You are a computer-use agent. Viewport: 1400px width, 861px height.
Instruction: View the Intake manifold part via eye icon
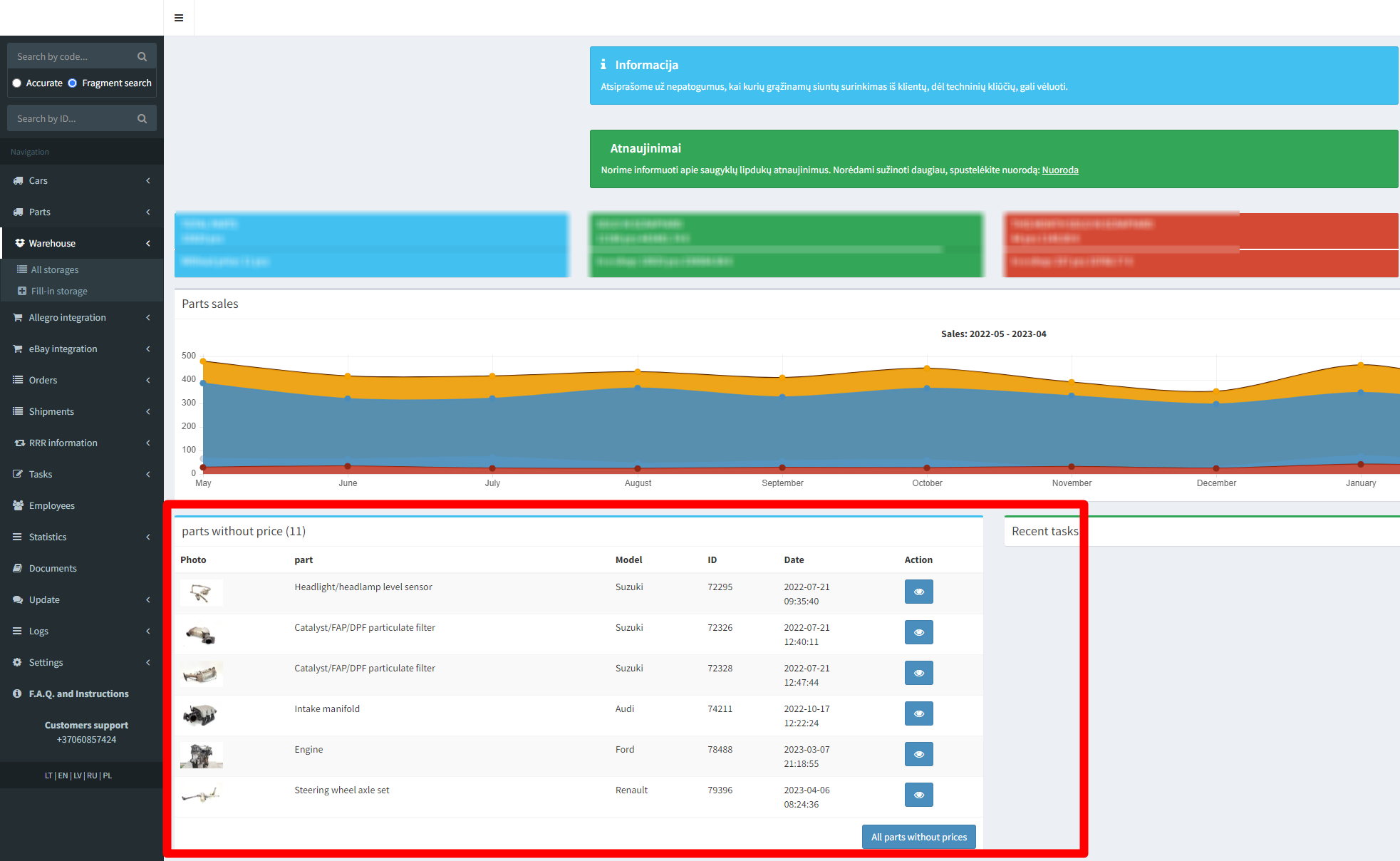coord(918,713)
